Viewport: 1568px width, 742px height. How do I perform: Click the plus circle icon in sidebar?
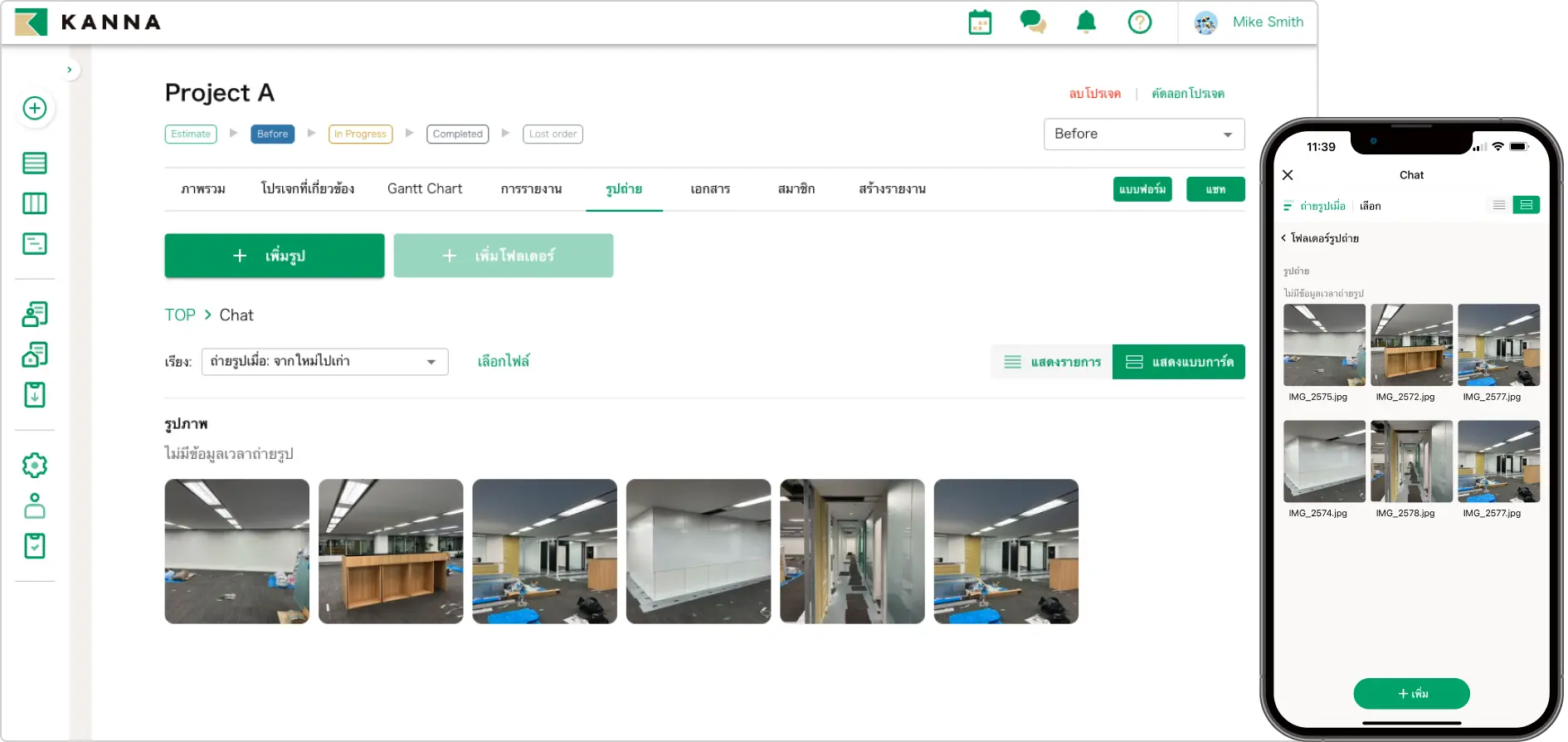(x=35, y=109)
